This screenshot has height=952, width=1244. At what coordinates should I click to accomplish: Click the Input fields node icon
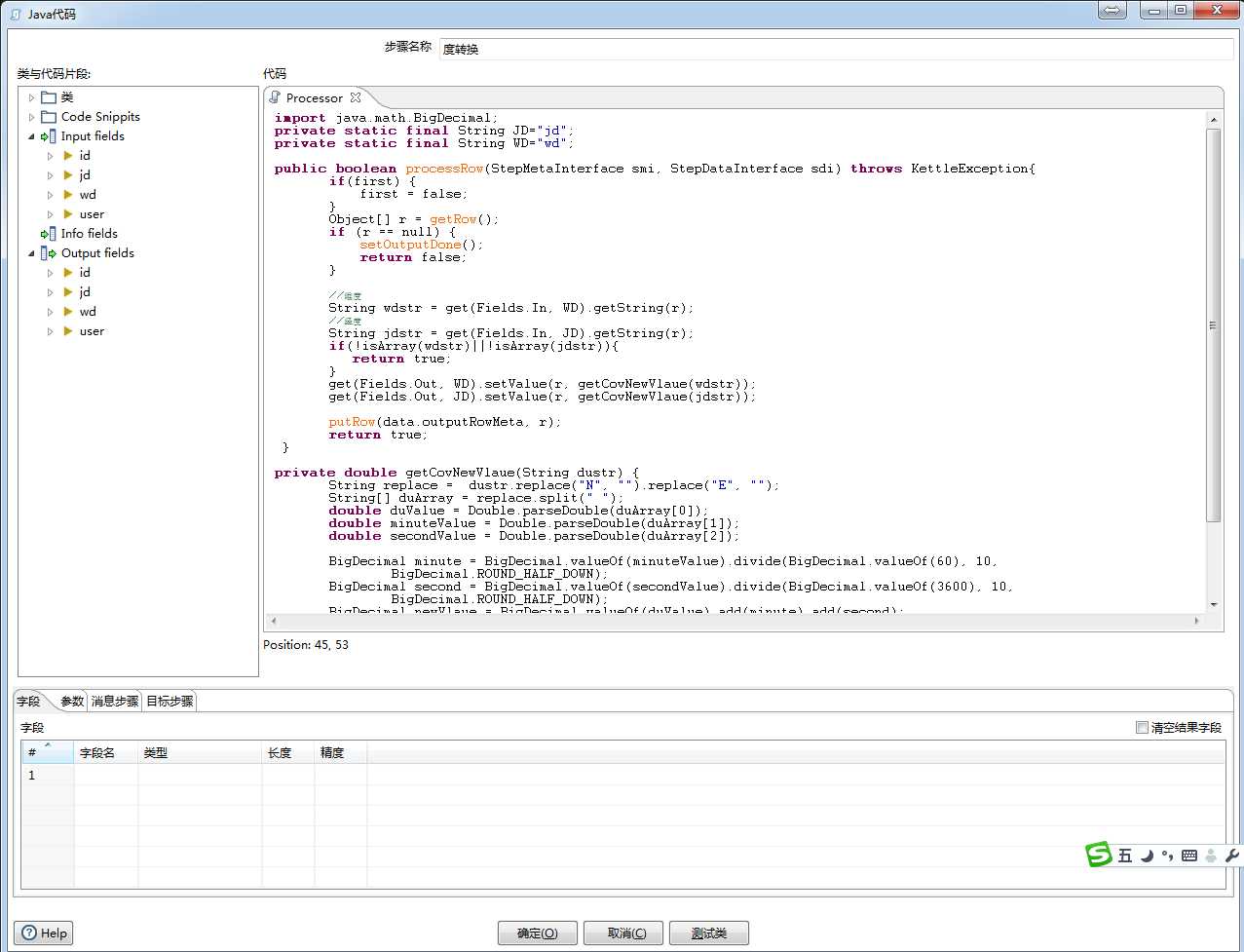(x=49, y=136)
